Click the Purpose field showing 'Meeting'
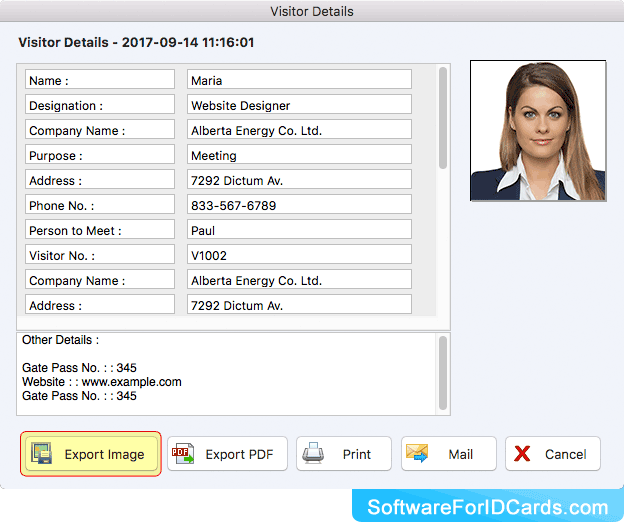This screenshot has height=522, width=624. point(299,155)
